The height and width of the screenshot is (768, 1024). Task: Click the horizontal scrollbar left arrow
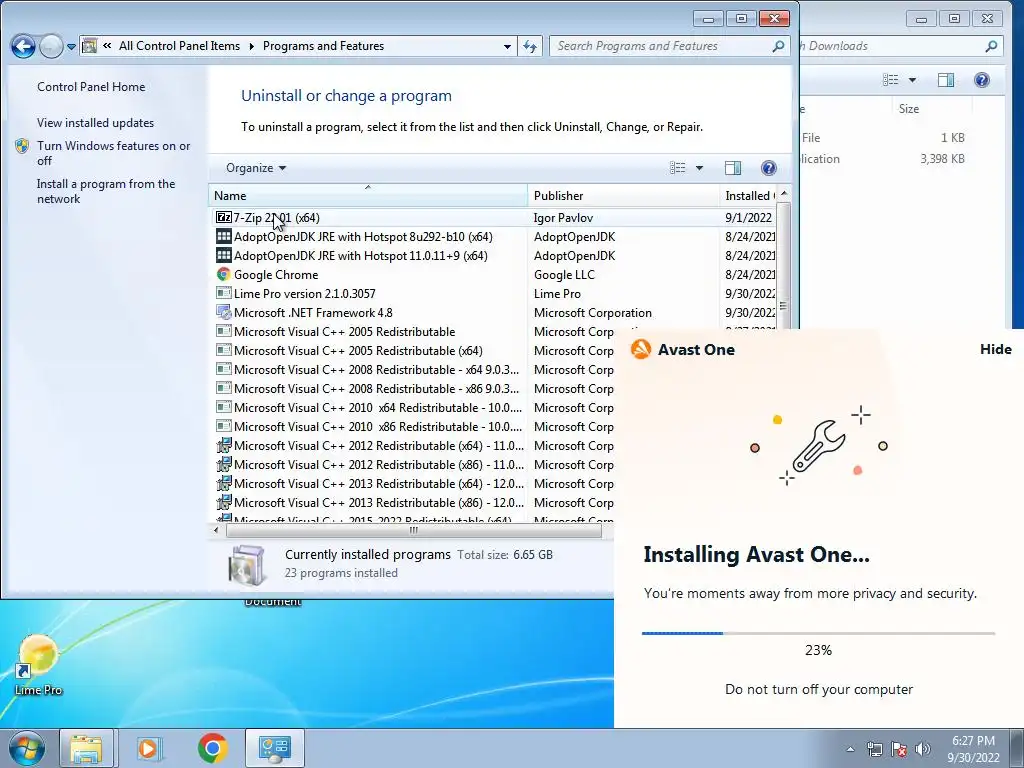[x=216, y=530]
